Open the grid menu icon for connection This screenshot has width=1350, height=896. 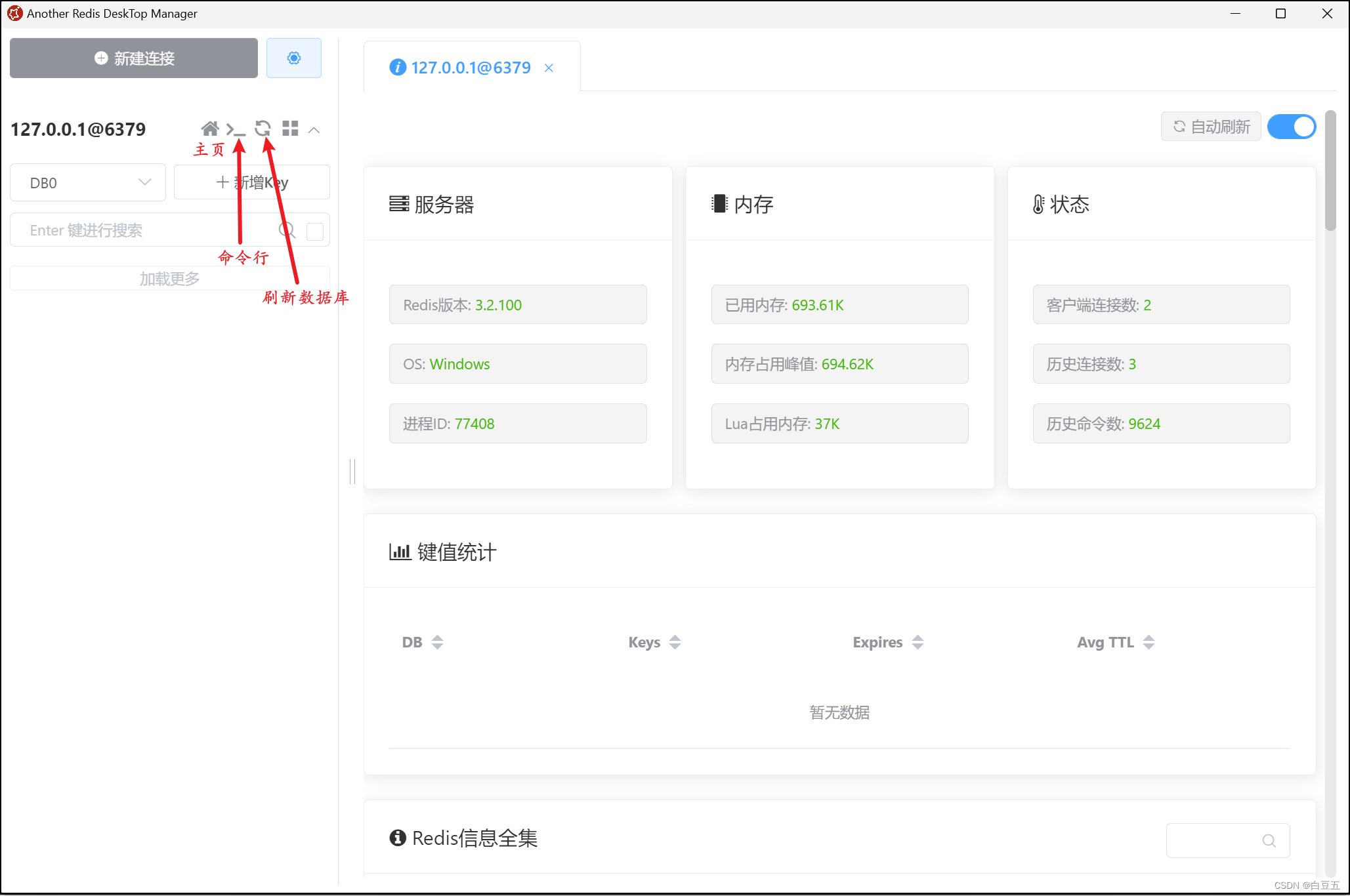290,129
